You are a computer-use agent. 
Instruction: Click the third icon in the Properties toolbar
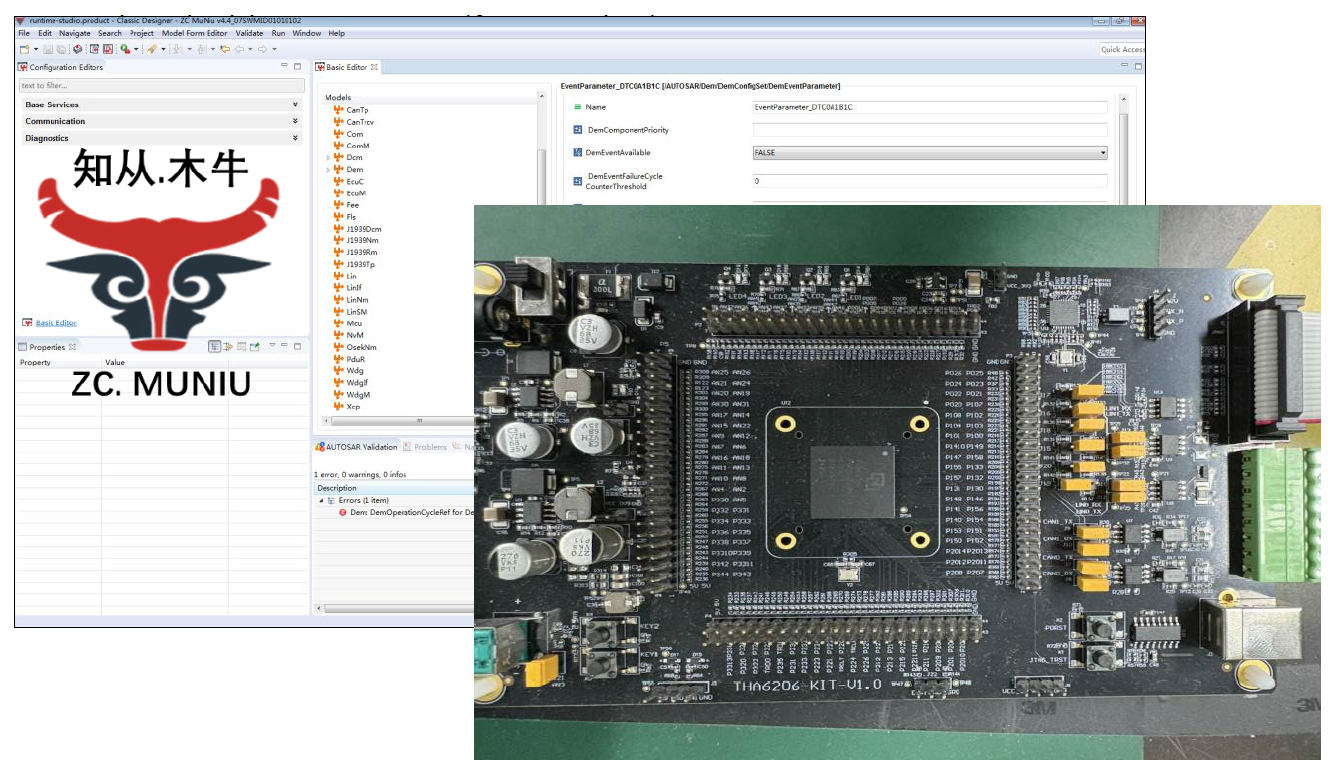coord(241,346)
